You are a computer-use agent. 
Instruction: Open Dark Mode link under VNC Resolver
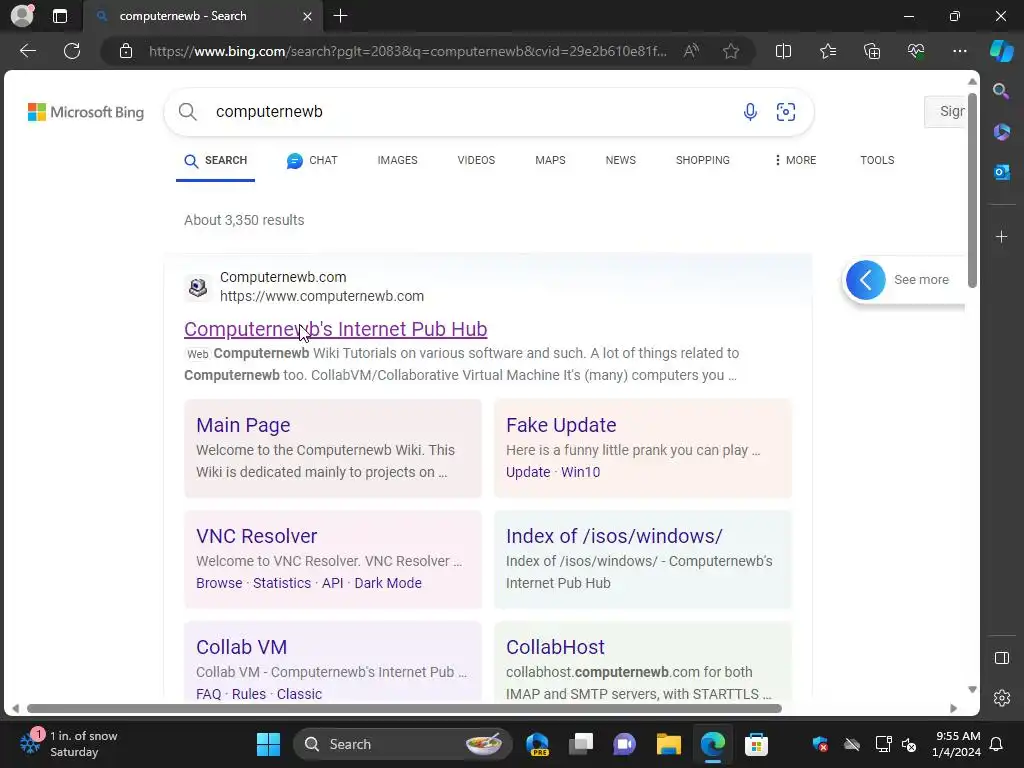[388, 583]
